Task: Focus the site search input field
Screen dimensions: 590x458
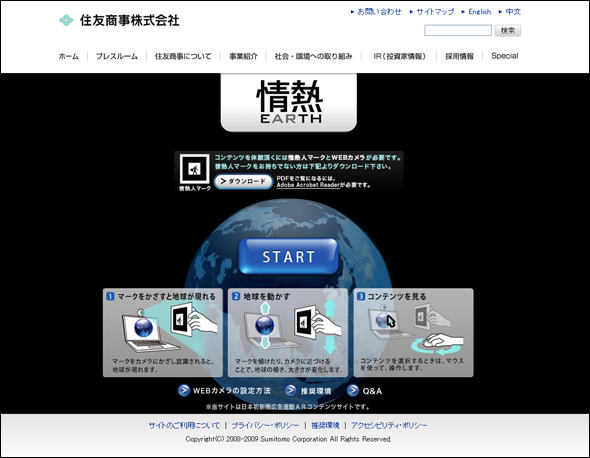Action: (458, 30)
